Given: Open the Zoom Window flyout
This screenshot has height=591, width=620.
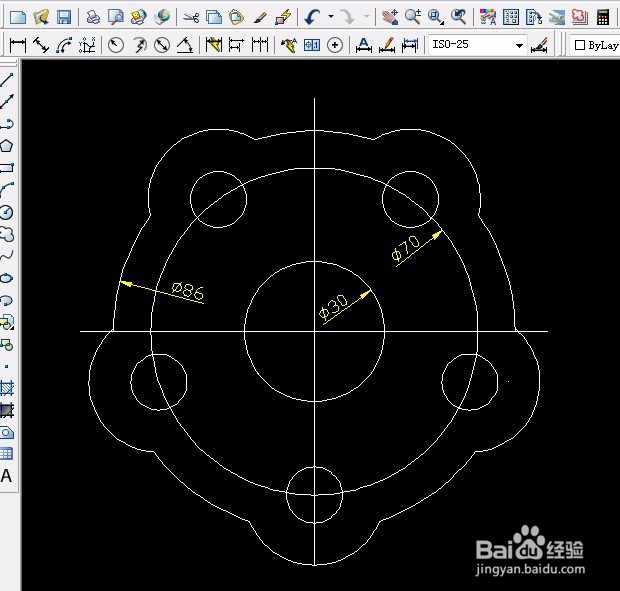Looking at the screenshot, I should click(x=435, y=17).
